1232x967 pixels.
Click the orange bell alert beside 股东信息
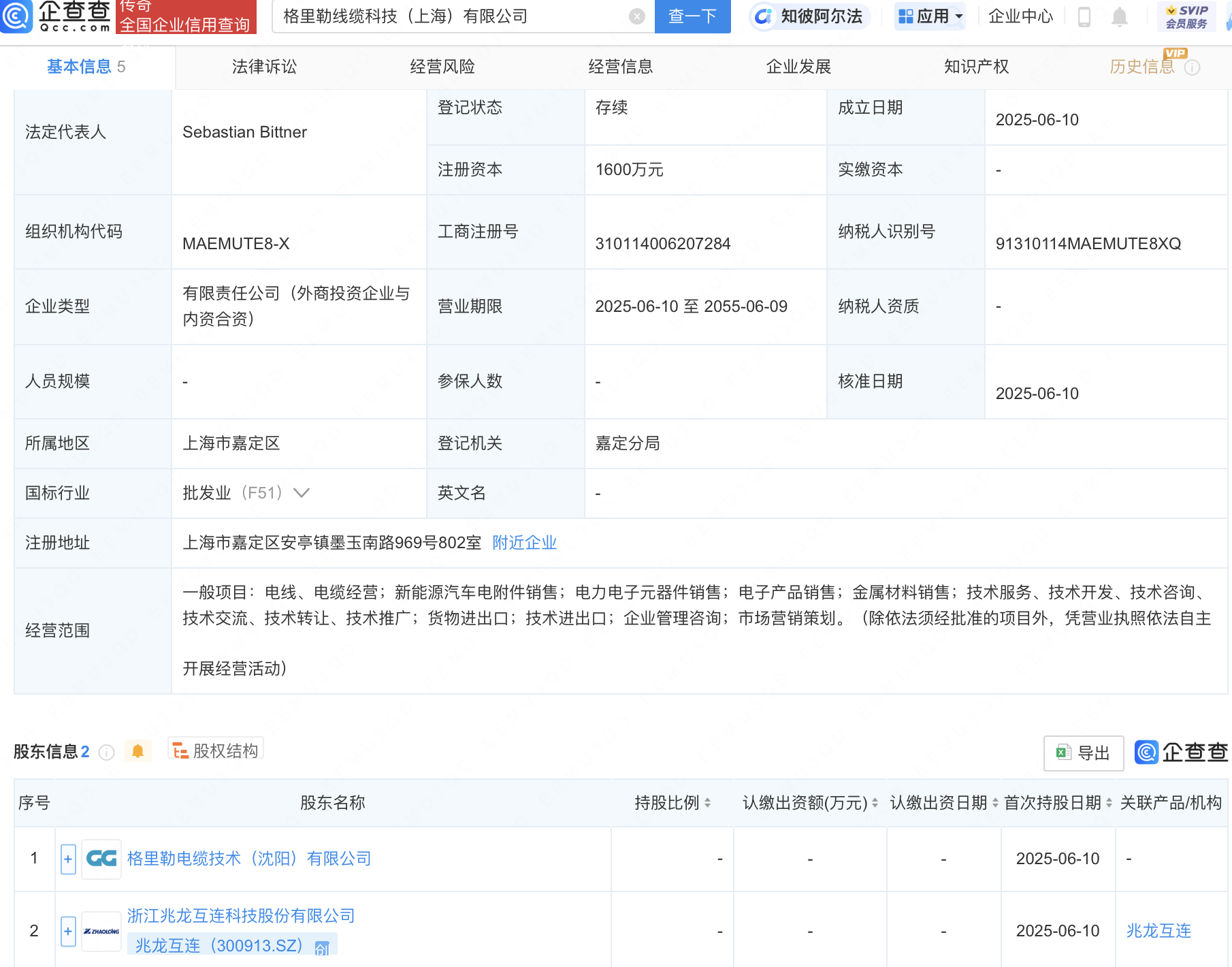point(137,751)
